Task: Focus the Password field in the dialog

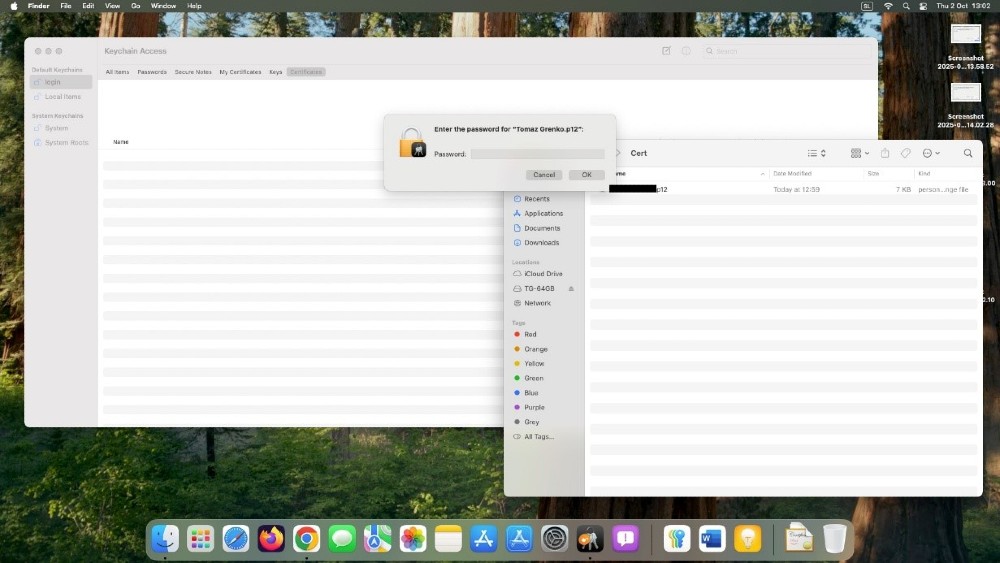Action: pos(538,154)
